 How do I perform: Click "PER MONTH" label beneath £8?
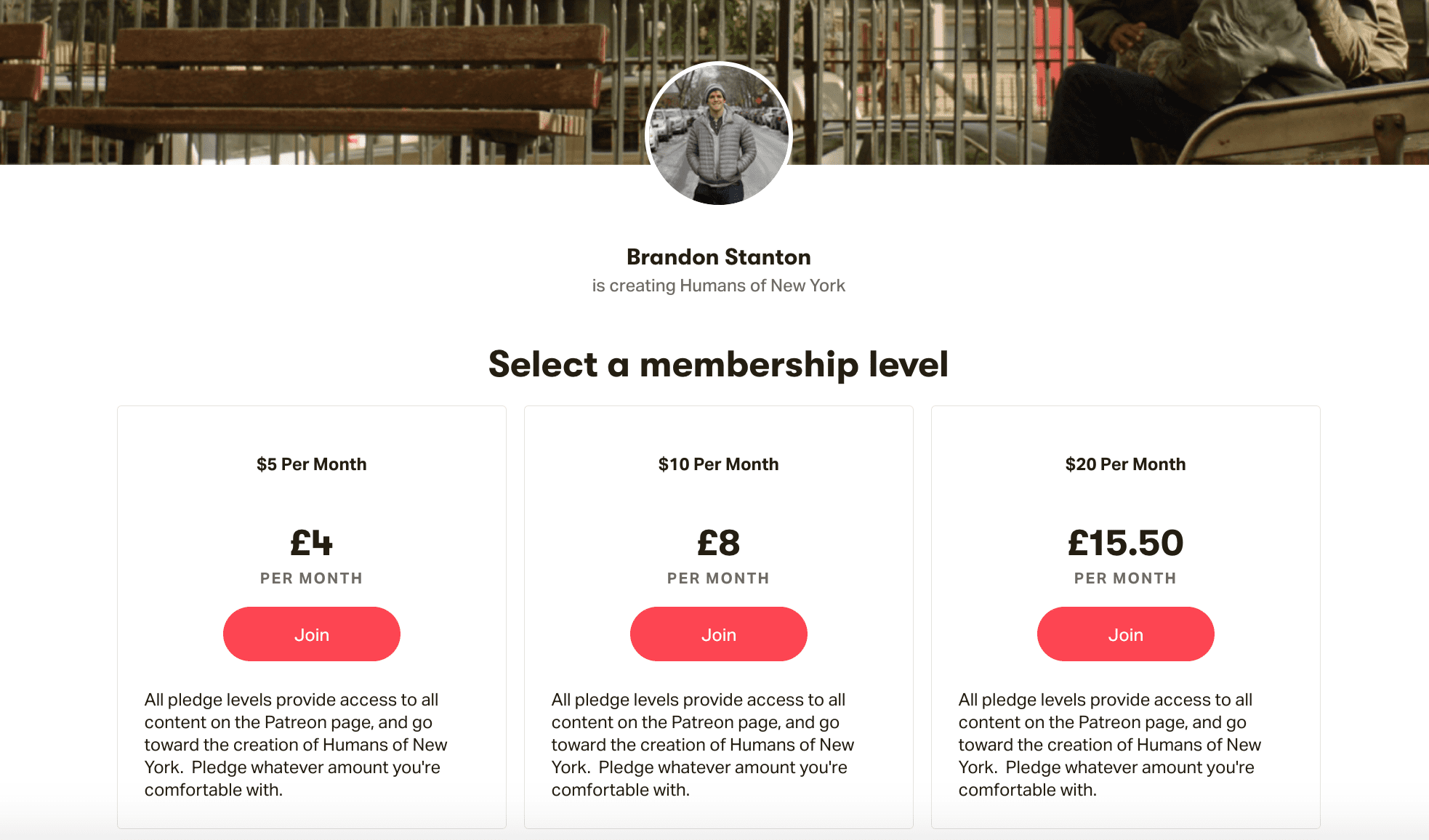tap(718, 578)
